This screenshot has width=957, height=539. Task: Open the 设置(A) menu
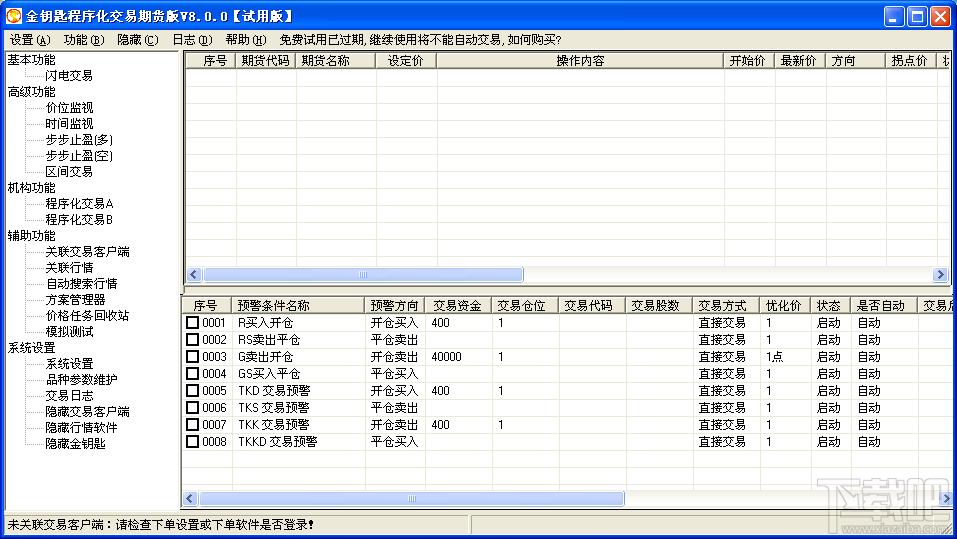point(30,40)
